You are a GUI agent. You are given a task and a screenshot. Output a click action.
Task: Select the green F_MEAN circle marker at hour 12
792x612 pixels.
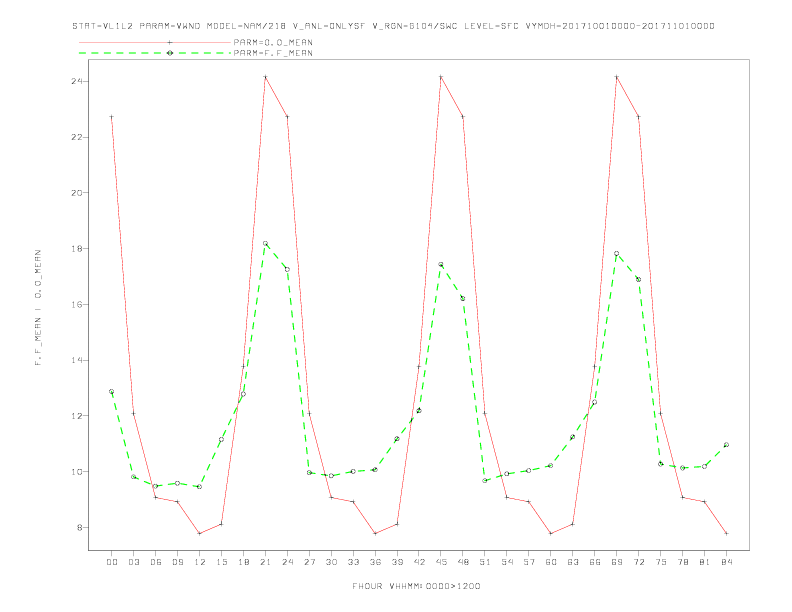click(200, 487)
